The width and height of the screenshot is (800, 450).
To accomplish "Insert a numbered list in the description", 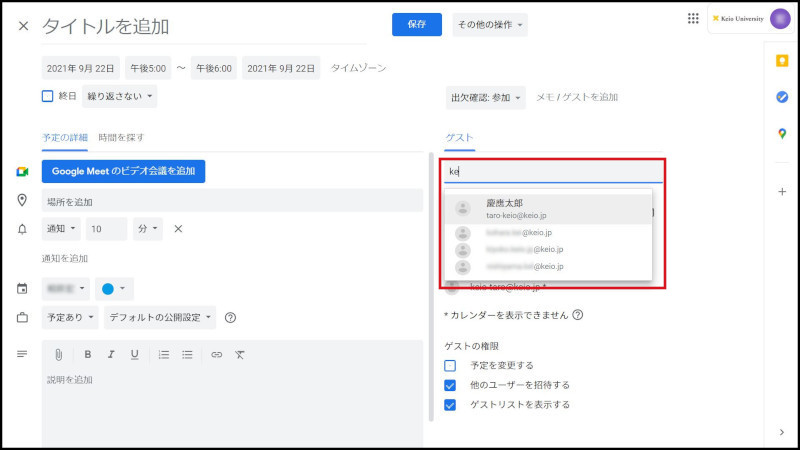I will tap(163, 354).
